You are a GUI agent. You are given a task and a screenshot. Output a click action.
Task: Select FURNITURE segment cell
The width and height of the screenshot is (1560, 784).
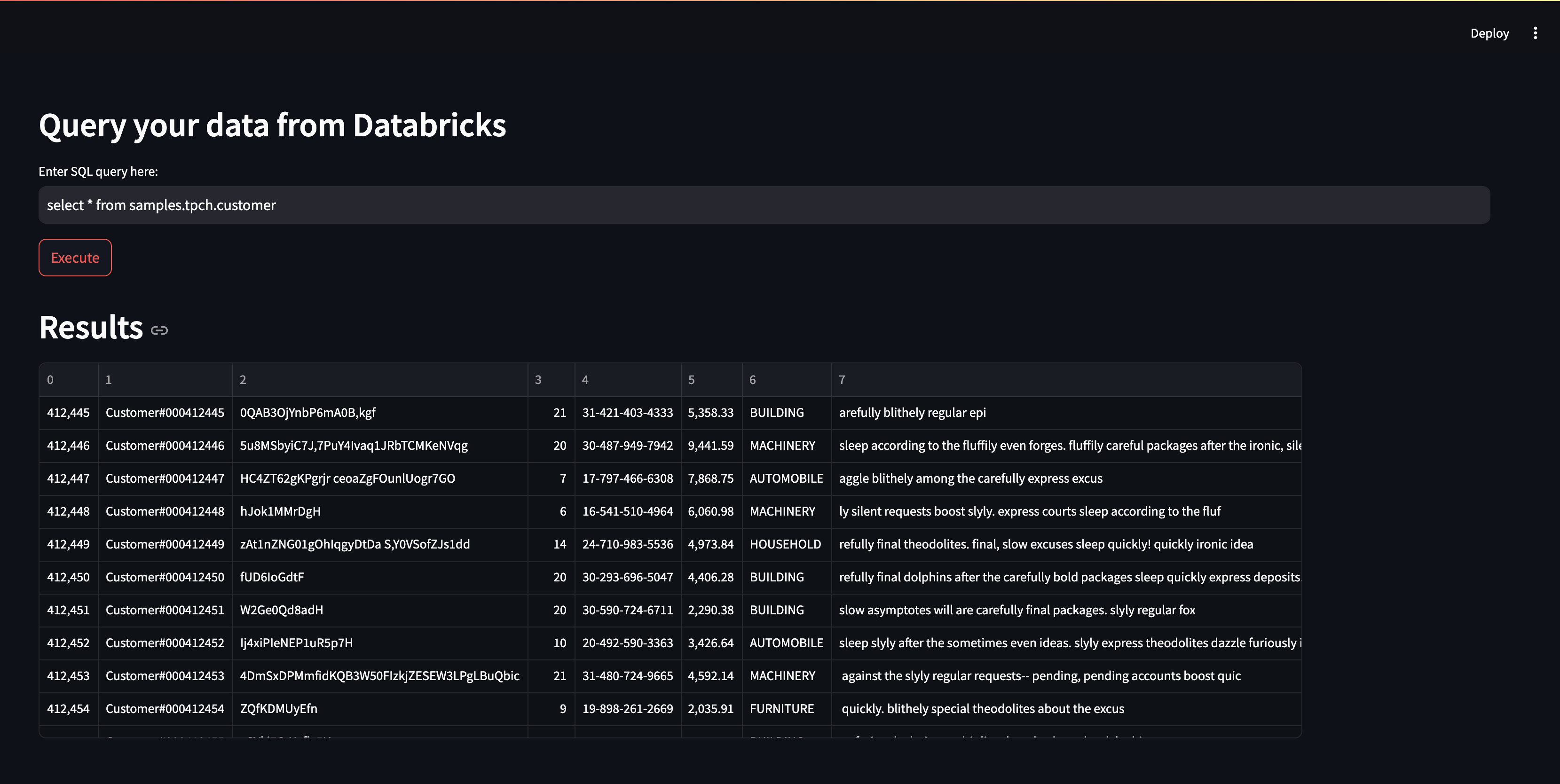[787, 709]
